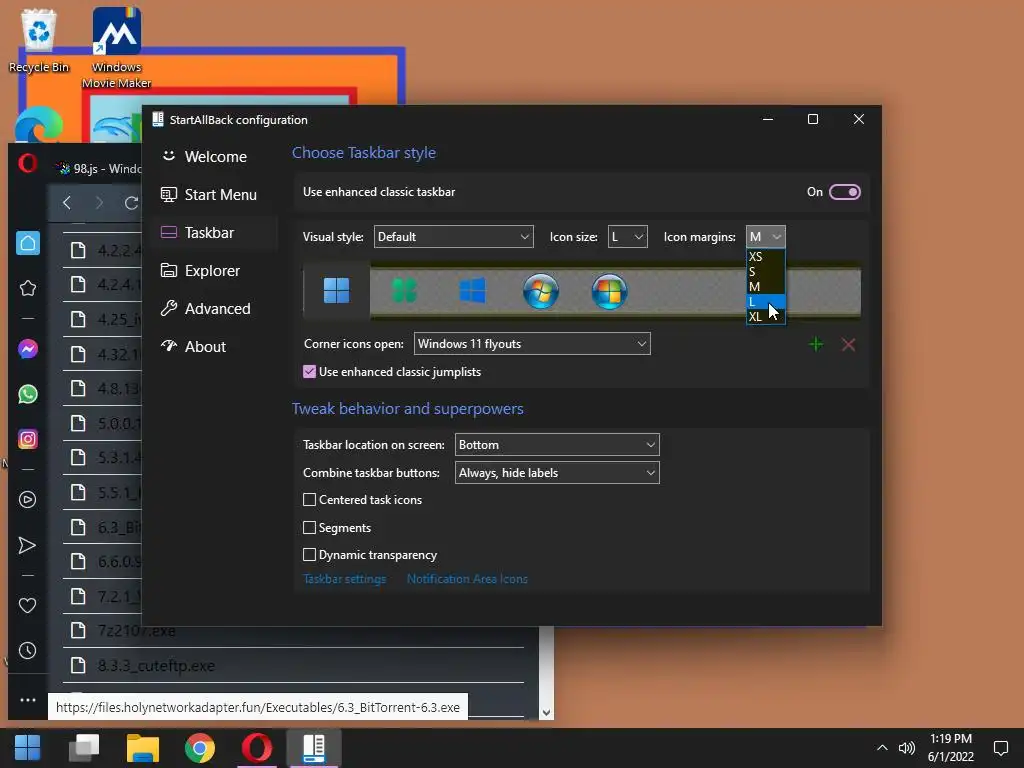Screen dimensions: 1024x768
Task: Go to the About section
Action: [216, 346]
